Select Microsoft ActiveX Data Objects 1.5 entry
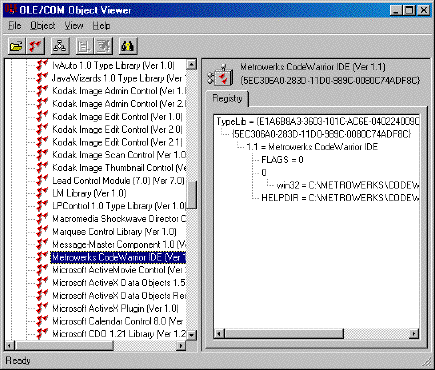Viewport: 435px width, 370px height. (x=119, y=283)
